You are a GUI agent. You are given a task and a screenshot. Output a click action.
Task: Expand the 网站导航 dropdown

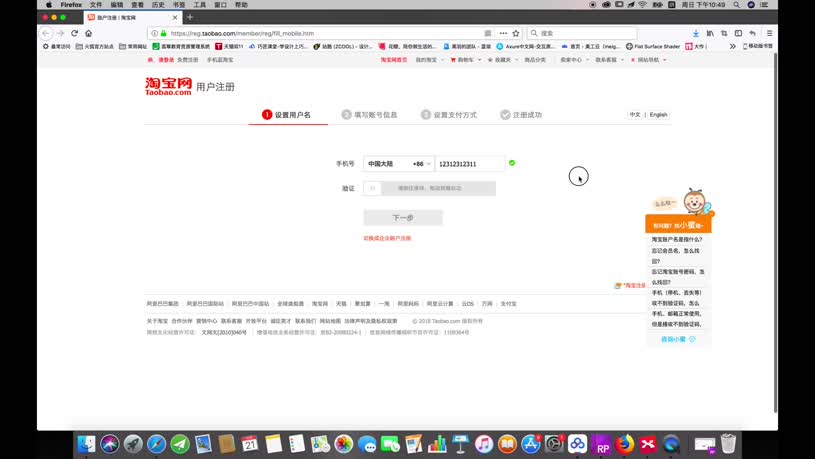[649, 60]
